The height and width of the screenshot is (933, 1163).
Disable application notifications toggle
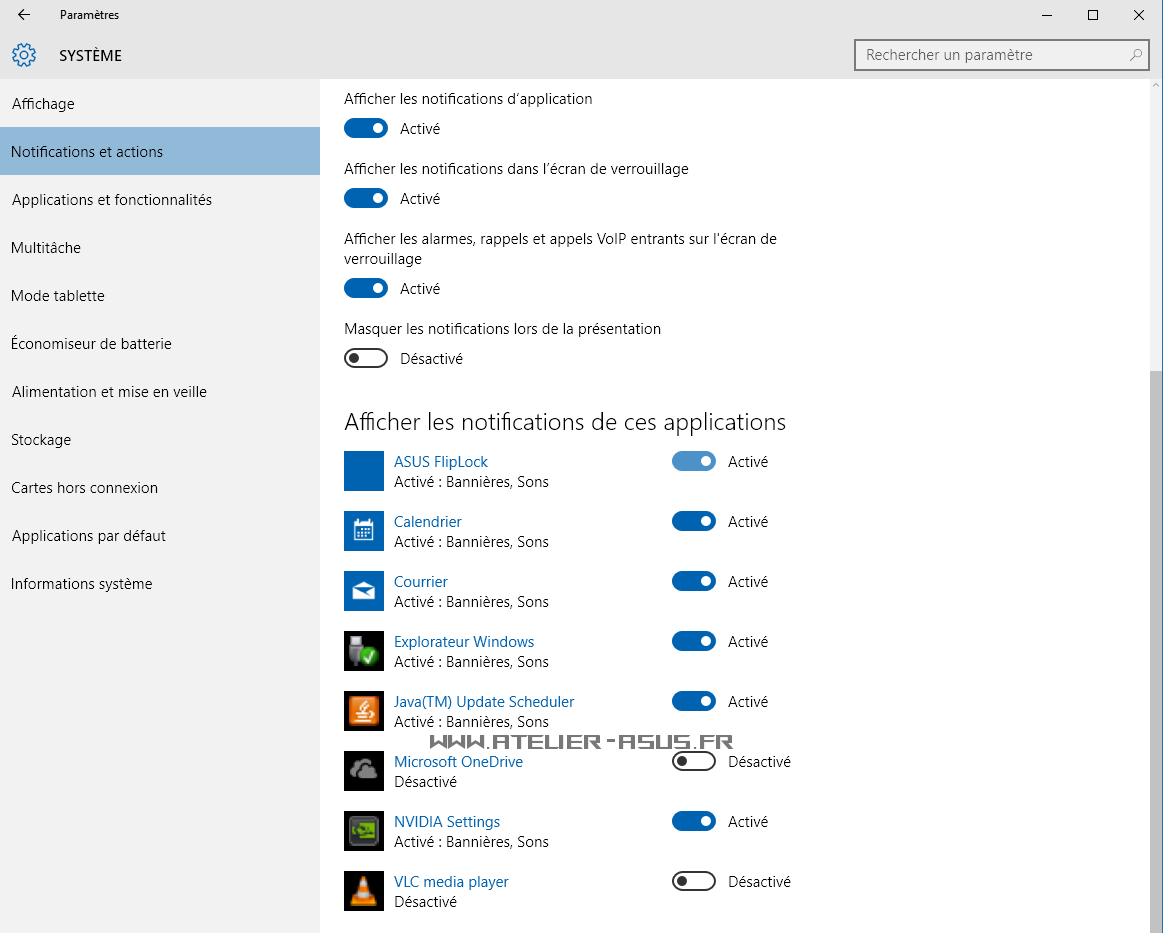tap(366, 129)
